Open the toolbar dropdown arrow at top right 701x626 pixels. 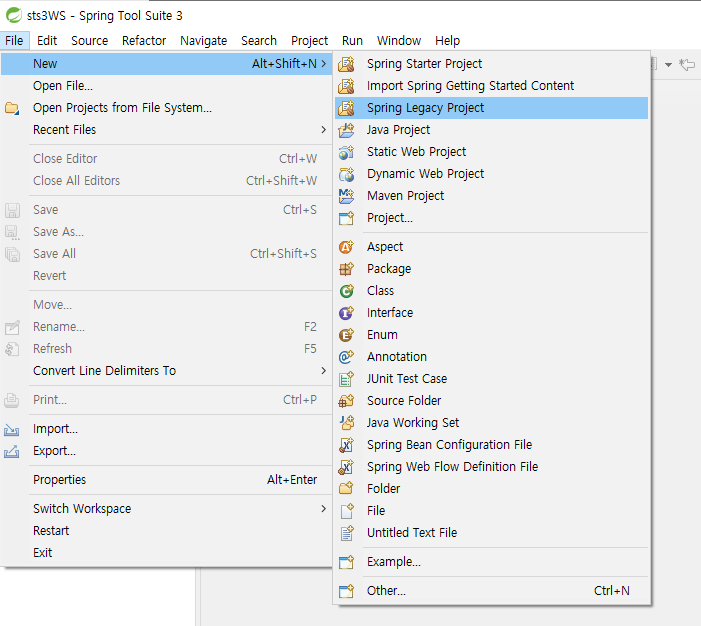click(x=668, y=65)
